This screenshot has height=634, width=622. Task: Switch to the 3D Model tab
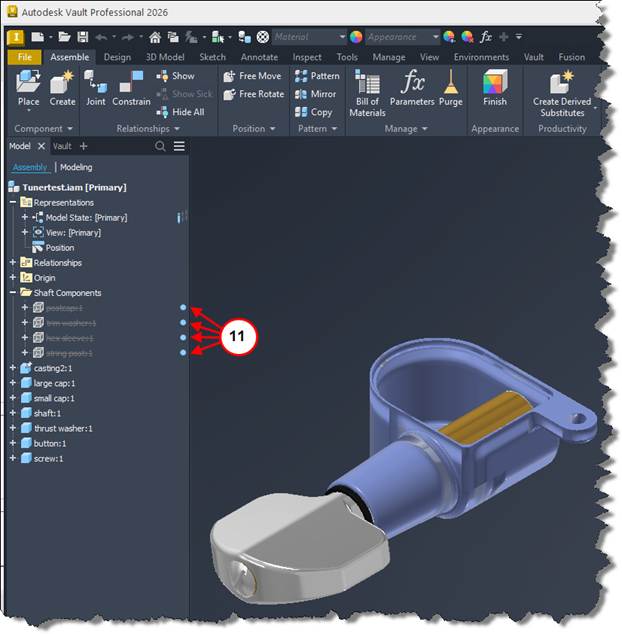coord(165,57)
